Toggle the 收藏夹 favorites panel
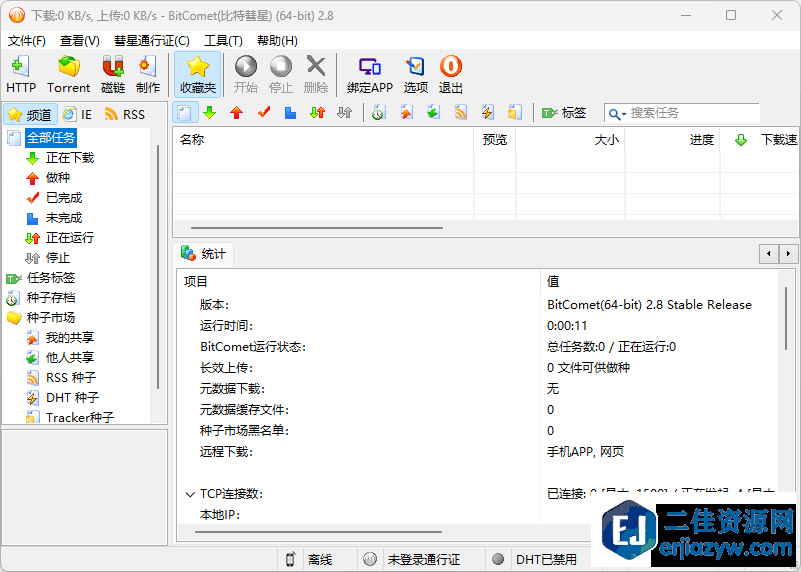This screenshot has height=572, width=801. [x=198, y=75]
